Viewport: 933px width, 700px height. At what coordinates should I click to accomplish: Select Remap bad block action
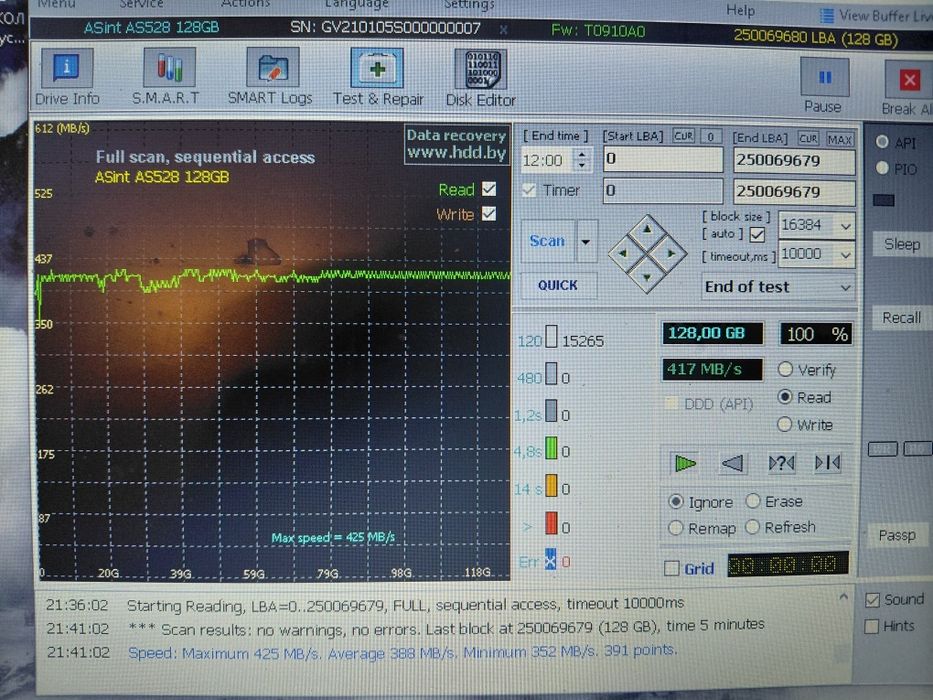675,528
